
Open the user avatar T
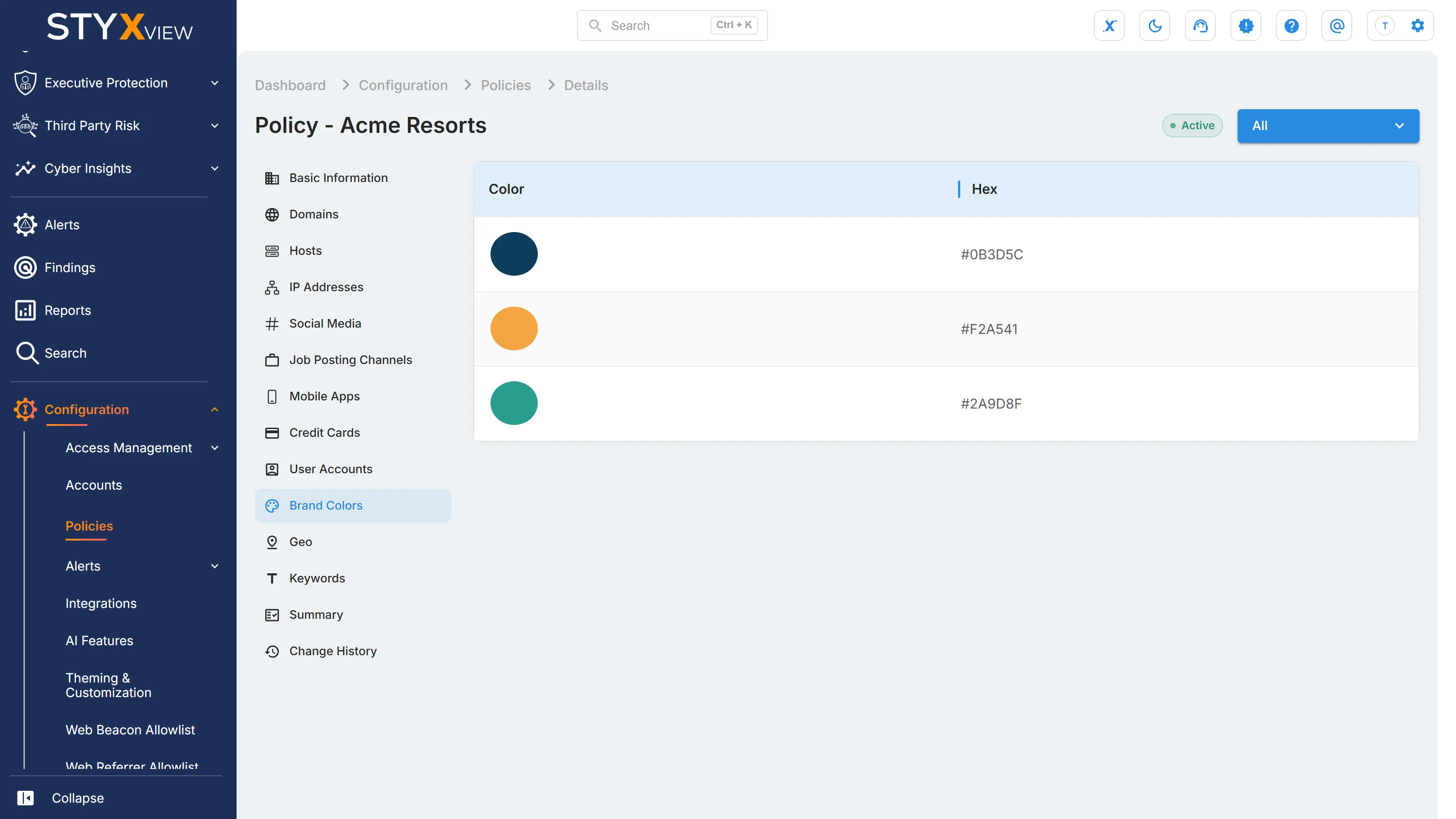pyautogui.click(x=1385, y=25)
